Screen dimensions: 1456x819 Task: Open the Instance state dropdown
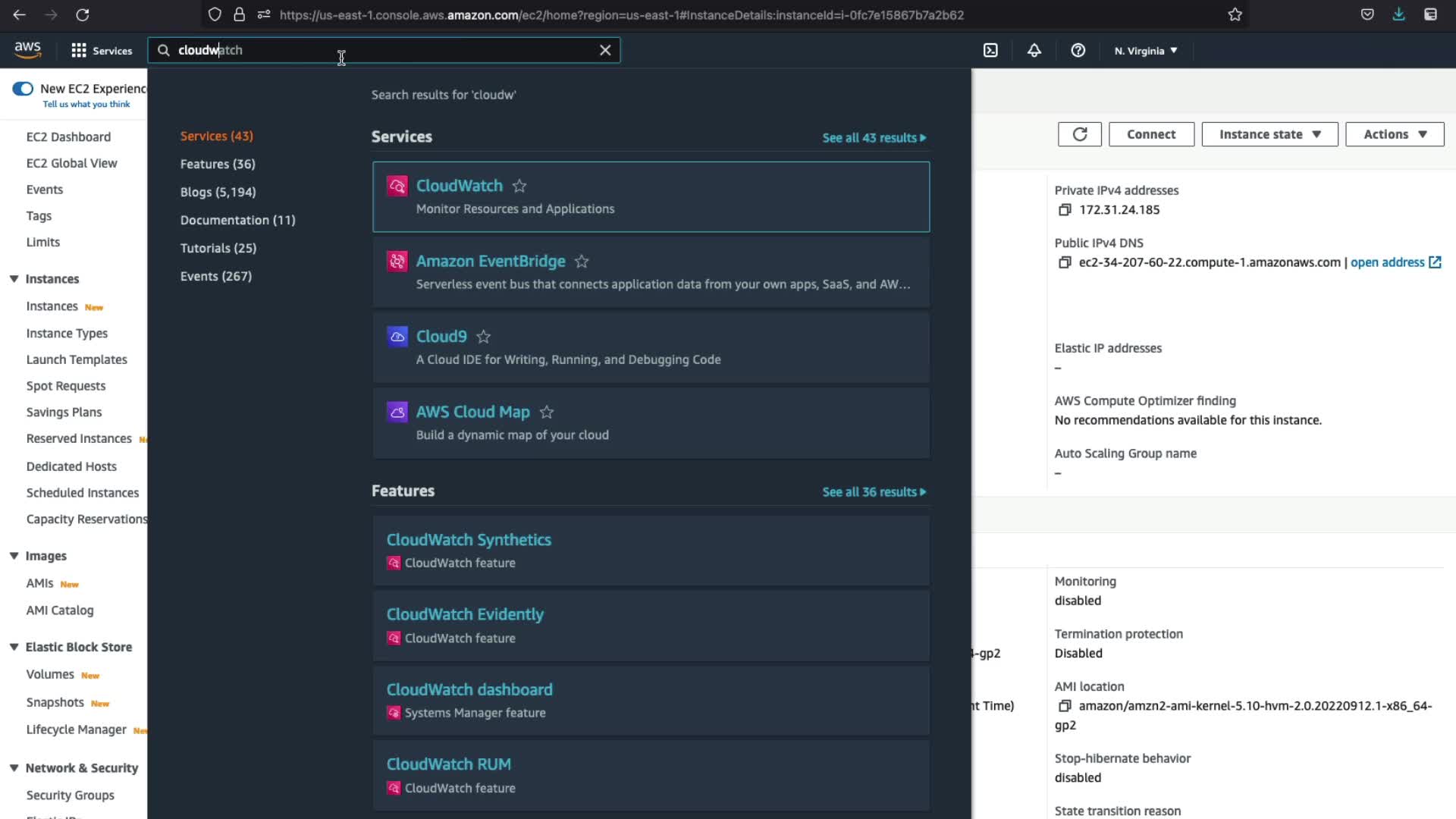(1269, 134)
